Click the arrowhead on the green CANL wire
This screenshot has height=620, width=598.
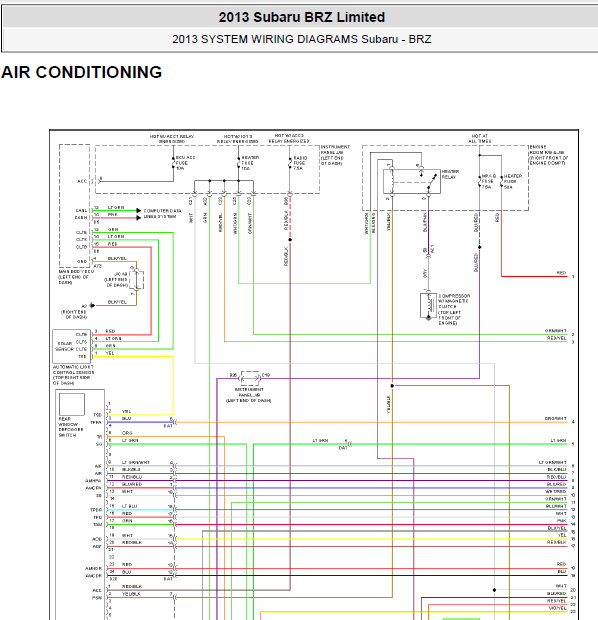[138, 210]
